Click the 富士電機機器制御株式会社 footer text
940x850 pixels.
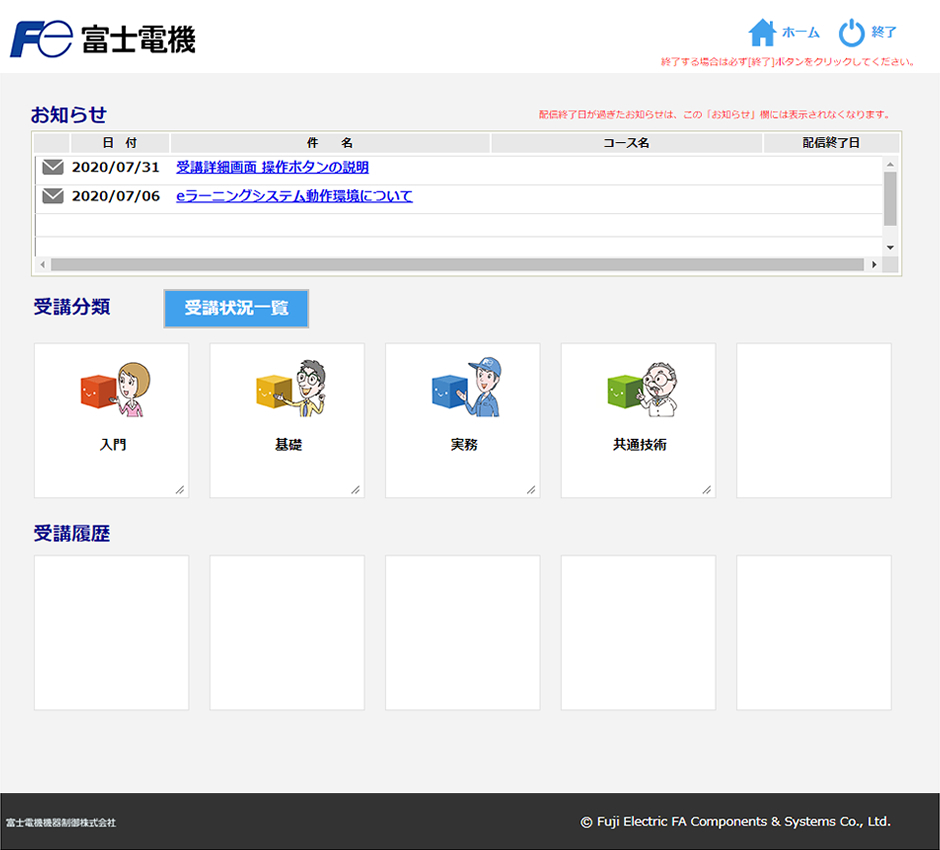61,822
